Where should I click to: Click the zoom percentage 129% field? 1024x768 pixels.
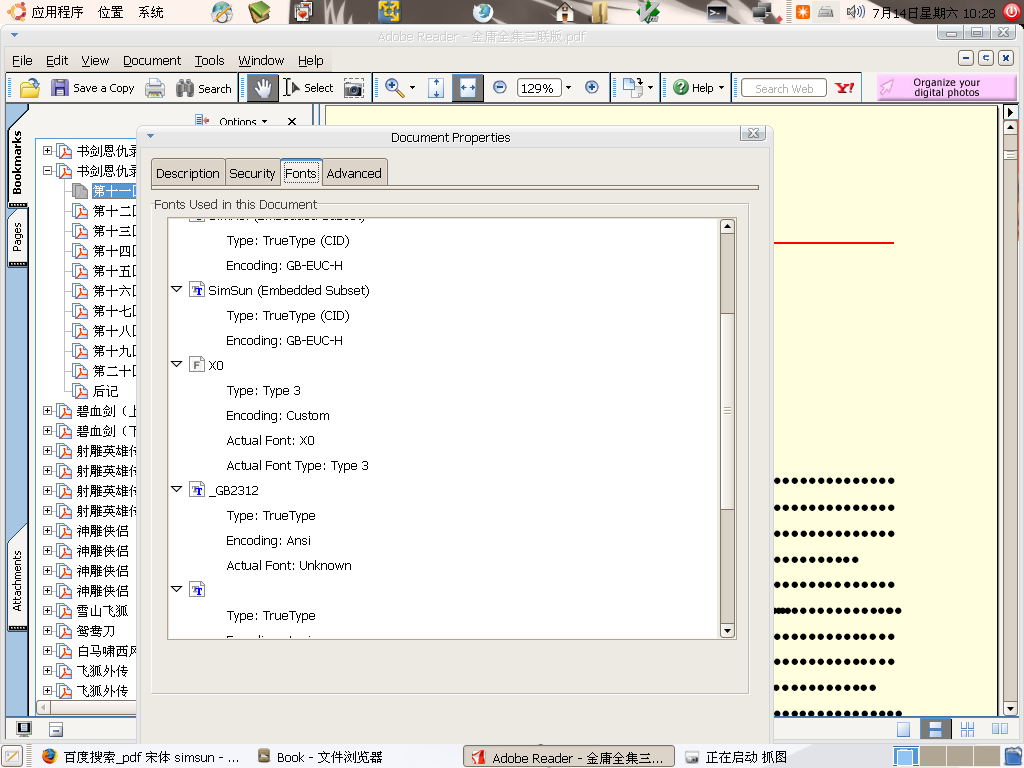point(538,88)
